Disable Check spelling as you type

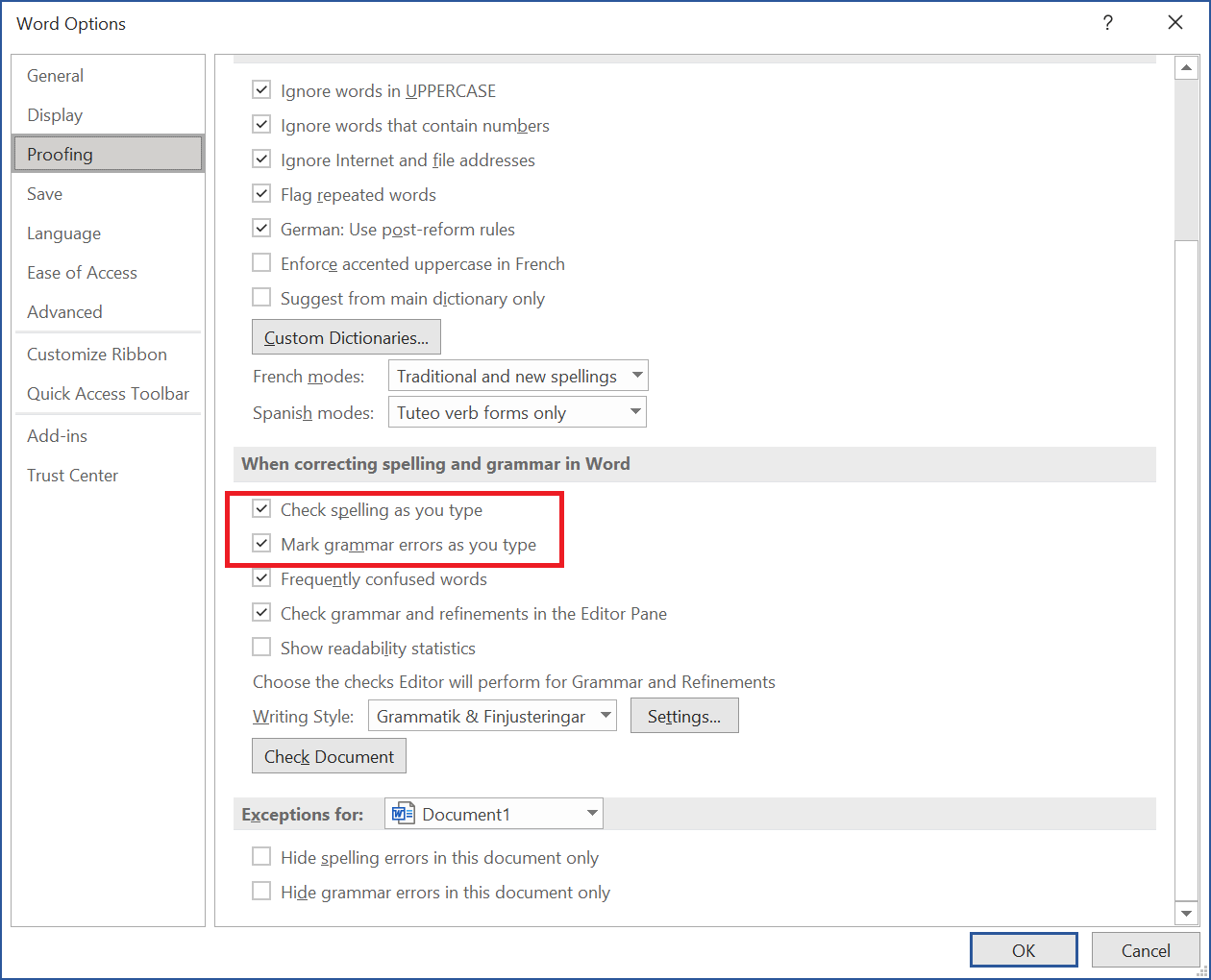click(x=260, y=508)
